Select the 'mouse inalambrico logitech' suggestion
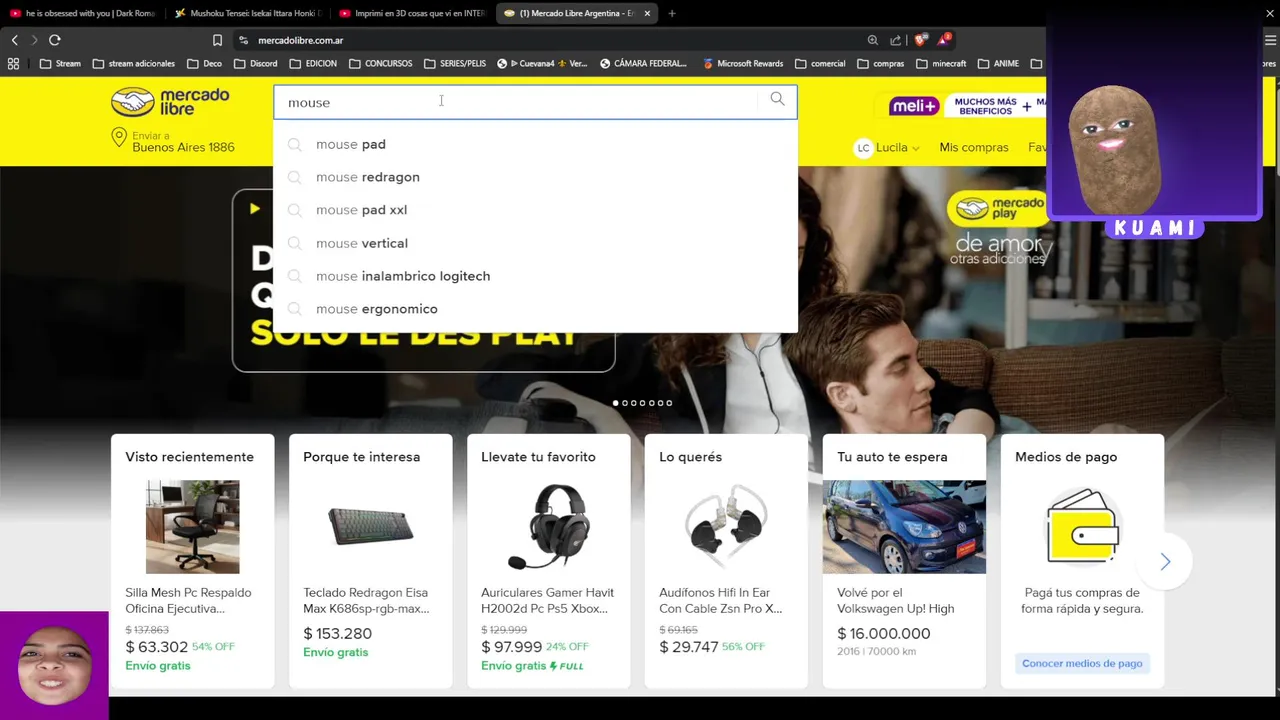This screenshot has width=1280, height=720. click(x=535, y=276)
